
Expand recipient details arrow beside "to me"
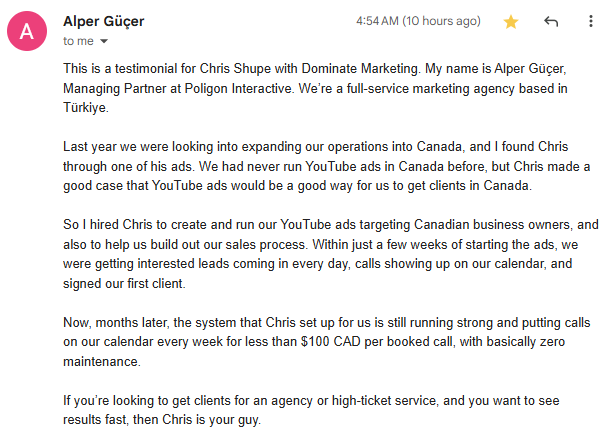[103, 41]
